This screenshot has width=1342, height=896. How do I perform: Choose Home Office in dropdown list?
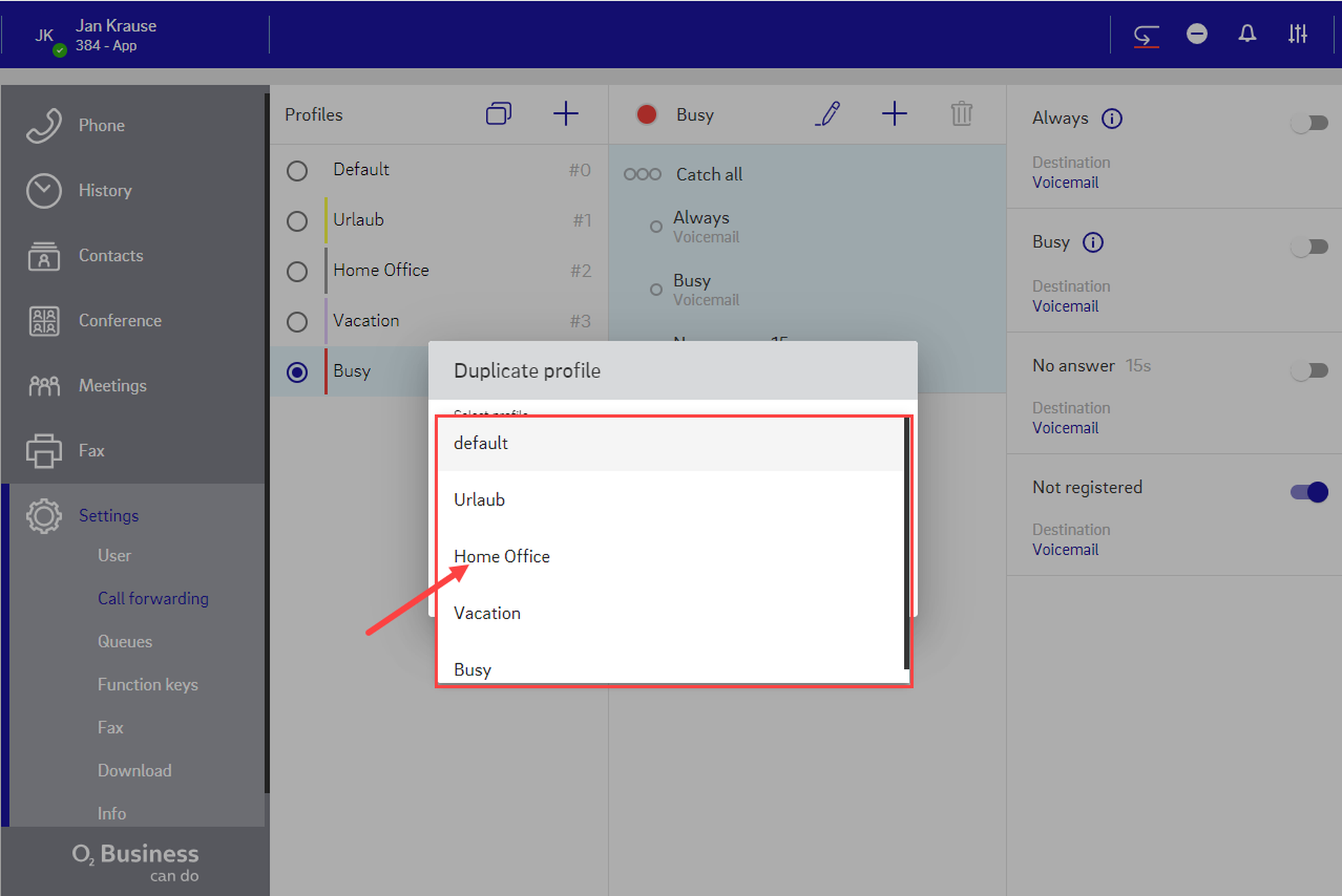click(502, 557)
